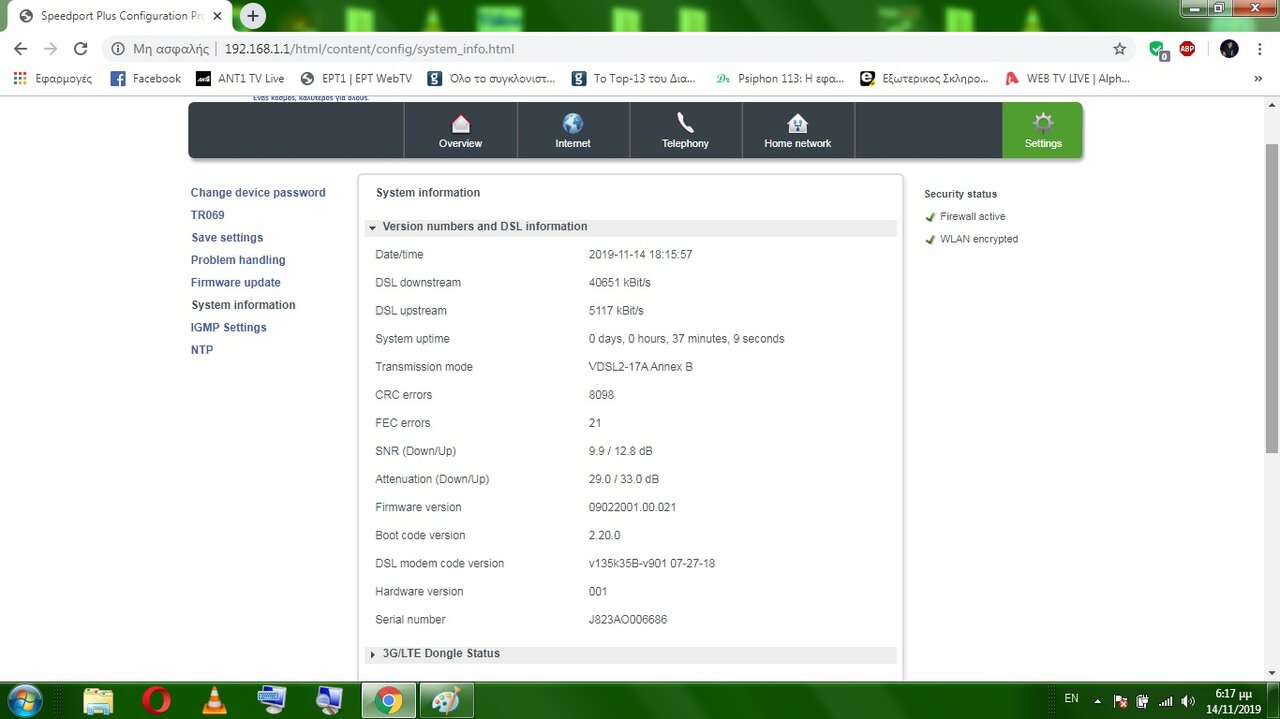Open the Overview section of the router
The width and height of the screenshot is (1280, 719).
coord(460,130)
